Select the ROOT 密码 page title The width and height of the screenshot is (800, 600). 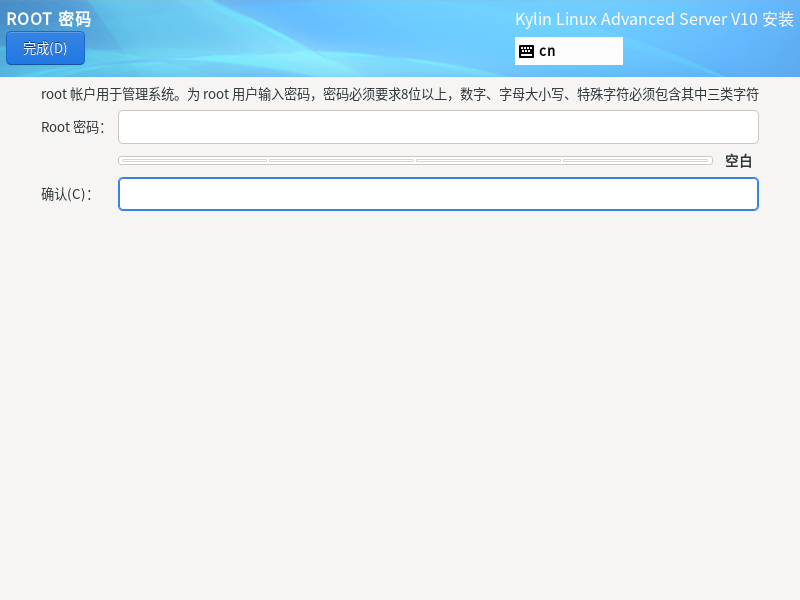[x=48, y=18]
